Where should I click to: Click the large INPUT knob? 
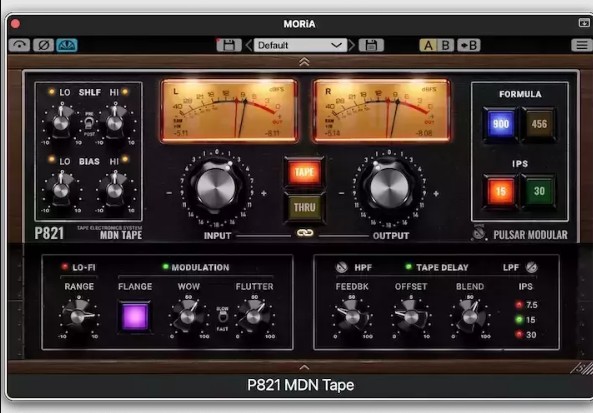[x=216, y=188]
